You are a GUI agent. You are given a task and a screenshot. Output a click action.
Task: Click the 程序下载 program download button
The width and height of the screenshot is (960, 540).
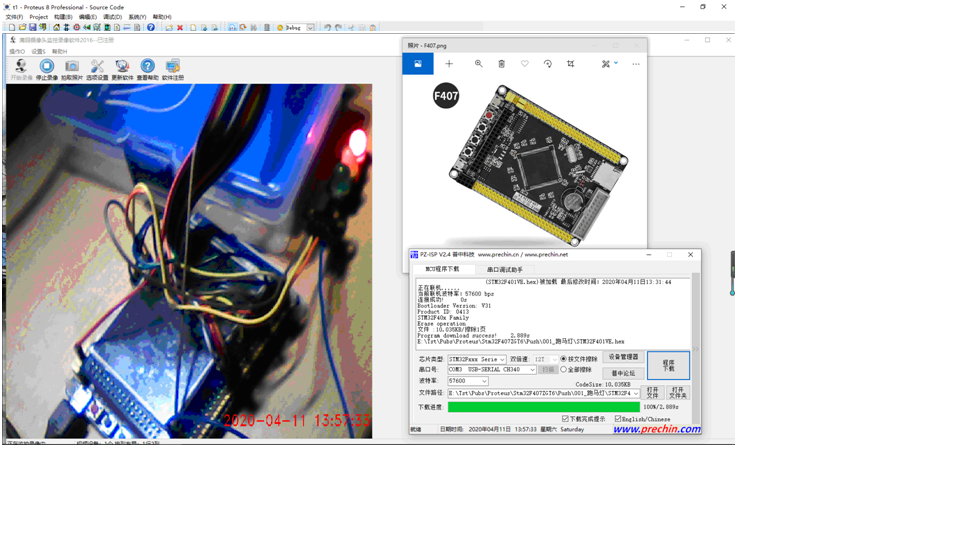click(668, 365)
